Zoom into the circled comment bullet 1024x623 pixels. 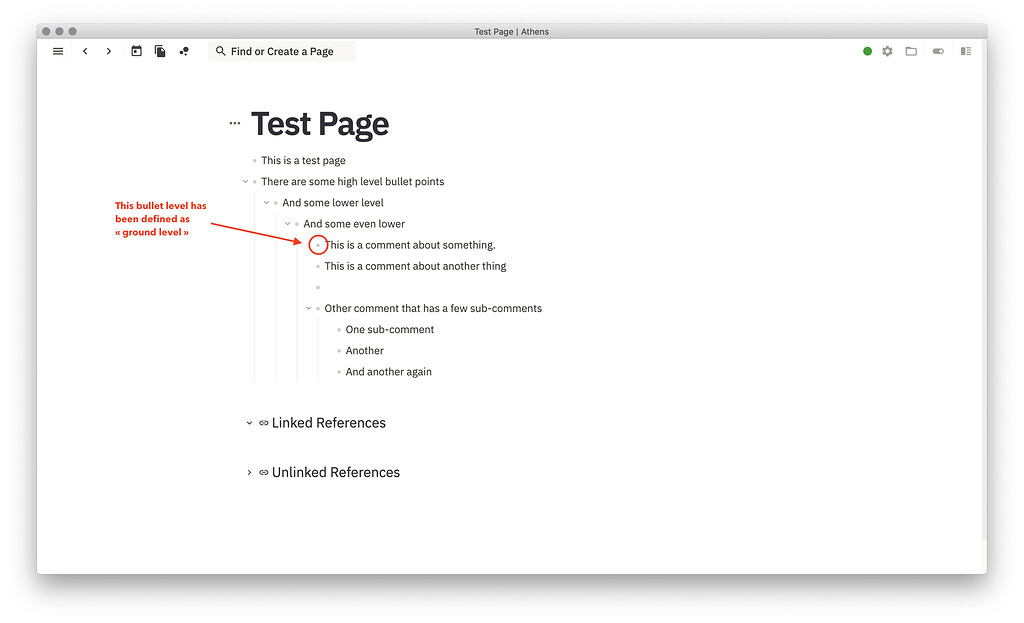point(318,244)
